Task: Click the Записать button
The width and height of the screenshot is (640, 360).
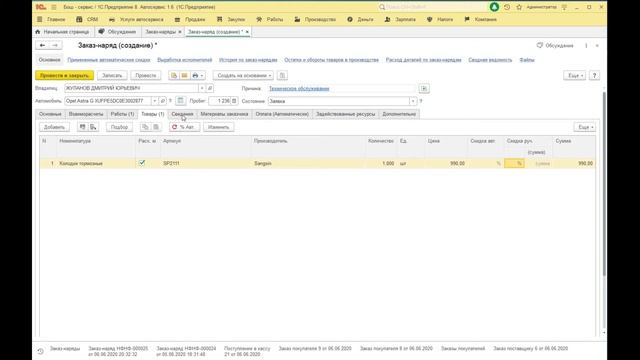Action: pyautogui.click(x=112, y=76)
